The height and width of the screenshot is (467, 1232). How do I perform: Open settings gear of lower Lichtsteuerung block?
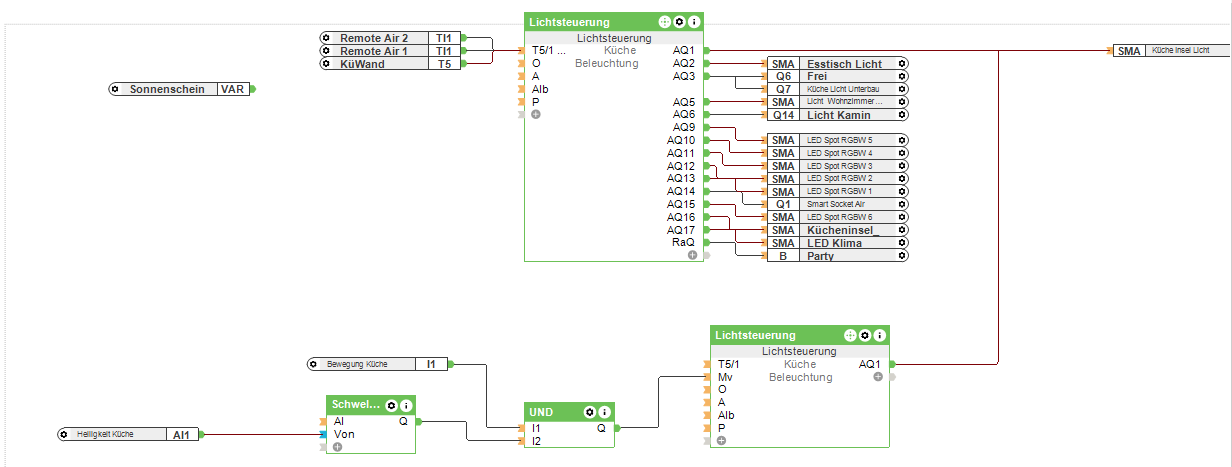point(865,335)
